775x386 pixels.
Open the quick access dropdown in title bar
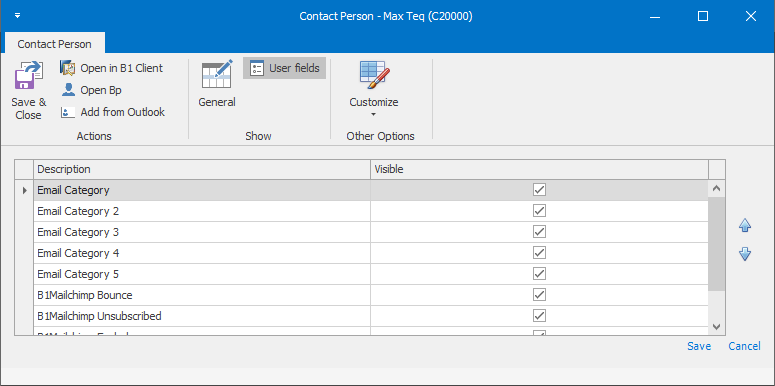[x=18, y=16]
